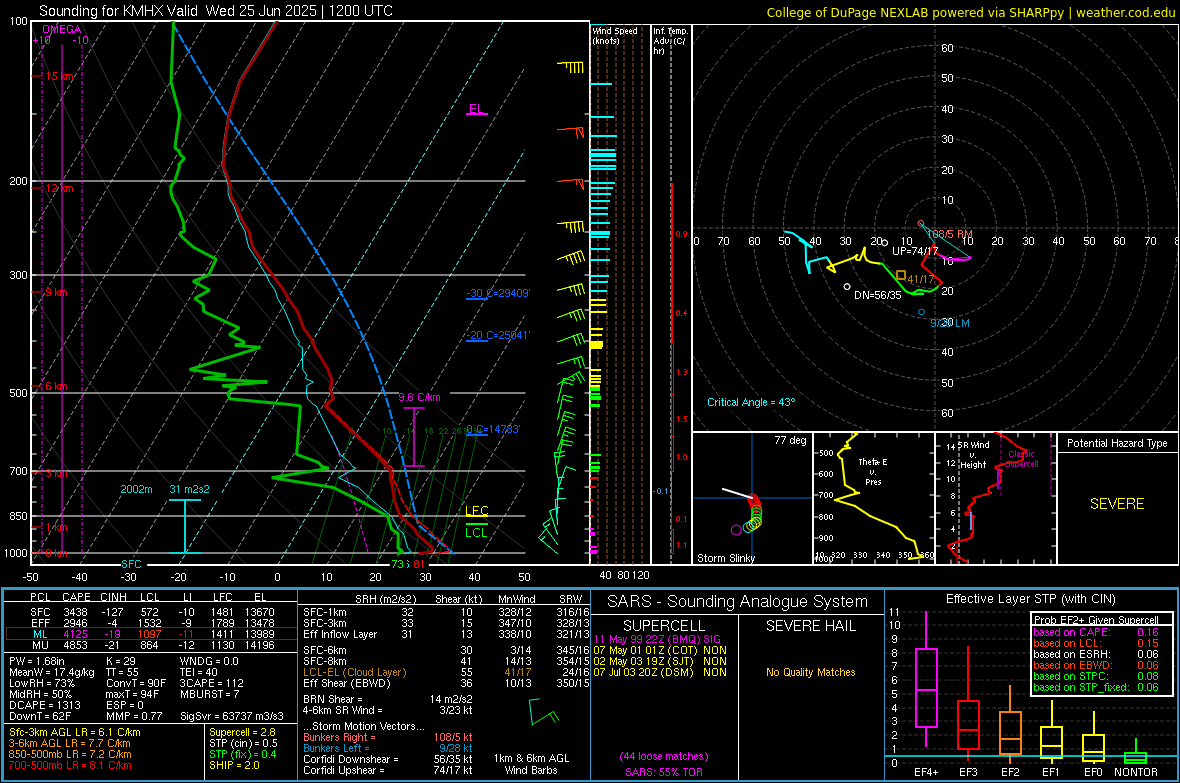Click the Wind Speed (knots) column header
1180x783 pixels.
point(615,35)
